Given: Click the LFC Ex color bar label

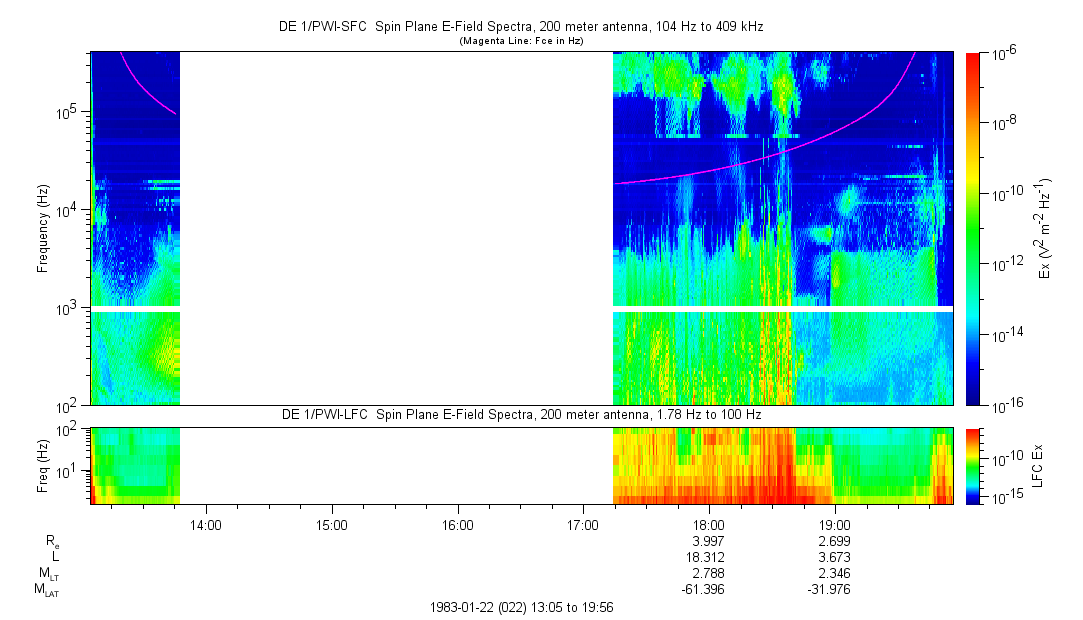Looking at the screenshot, I should (x=1040, y=465).
